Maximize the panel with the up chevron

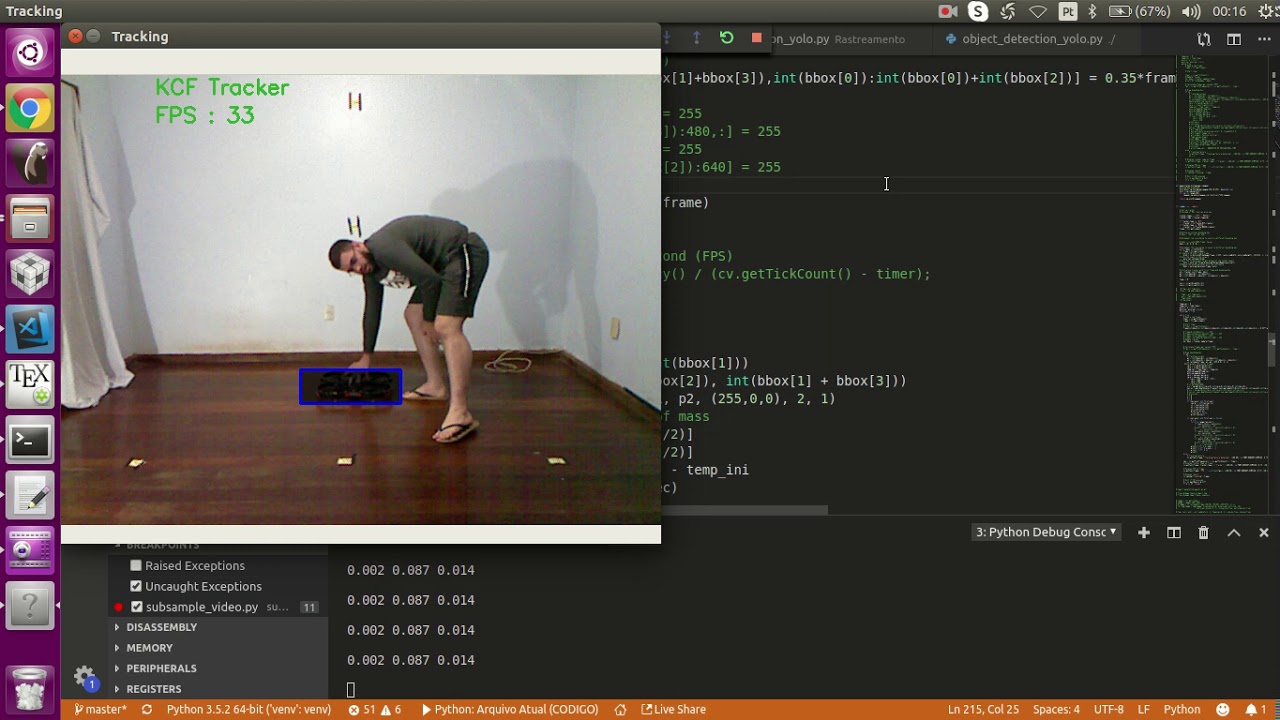click(x=1234, y=533)
